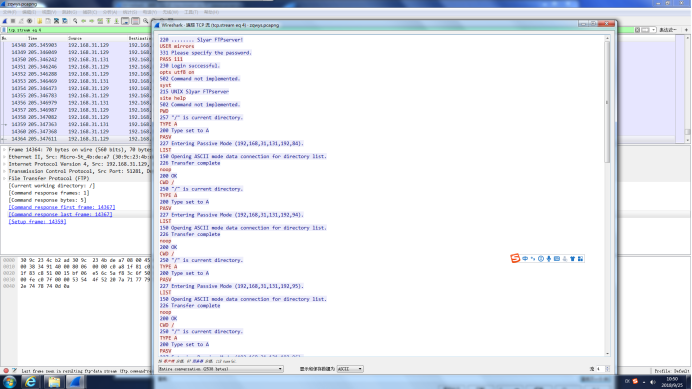Open the display filter history dropdown arrow

pyautogui.click(x=653, y=30)
